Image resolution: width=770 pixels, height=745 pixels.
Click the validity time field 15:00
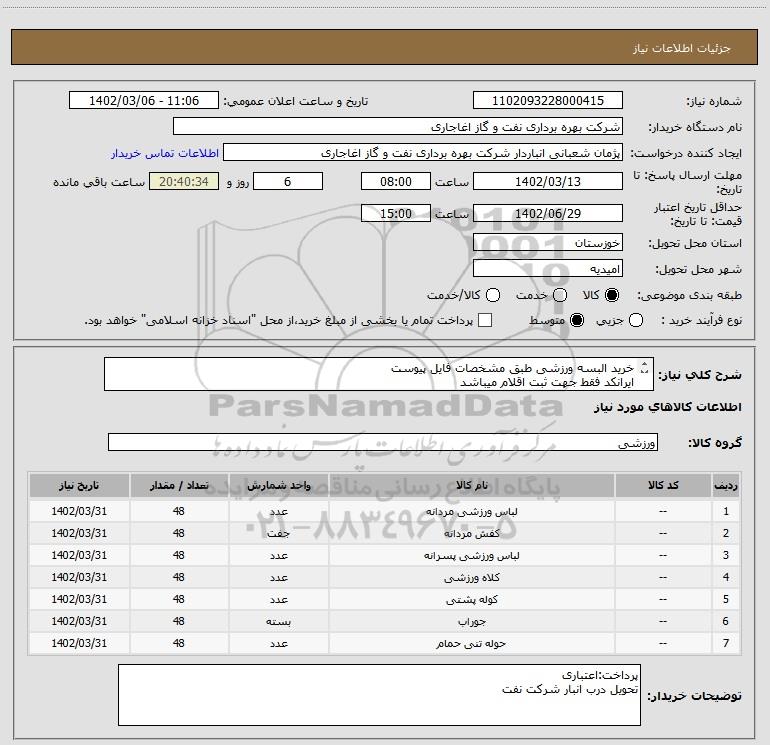click(396, 213)
